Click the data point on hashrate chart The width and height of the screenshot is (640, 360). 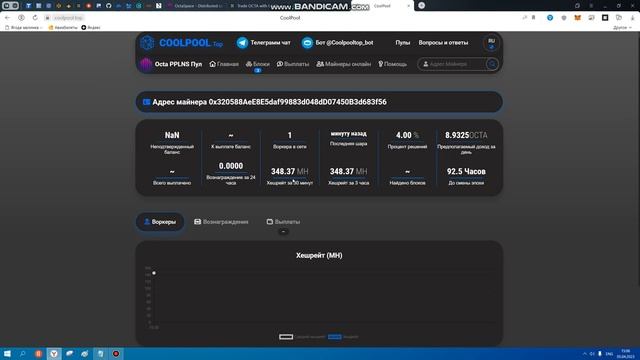(154, 273)
